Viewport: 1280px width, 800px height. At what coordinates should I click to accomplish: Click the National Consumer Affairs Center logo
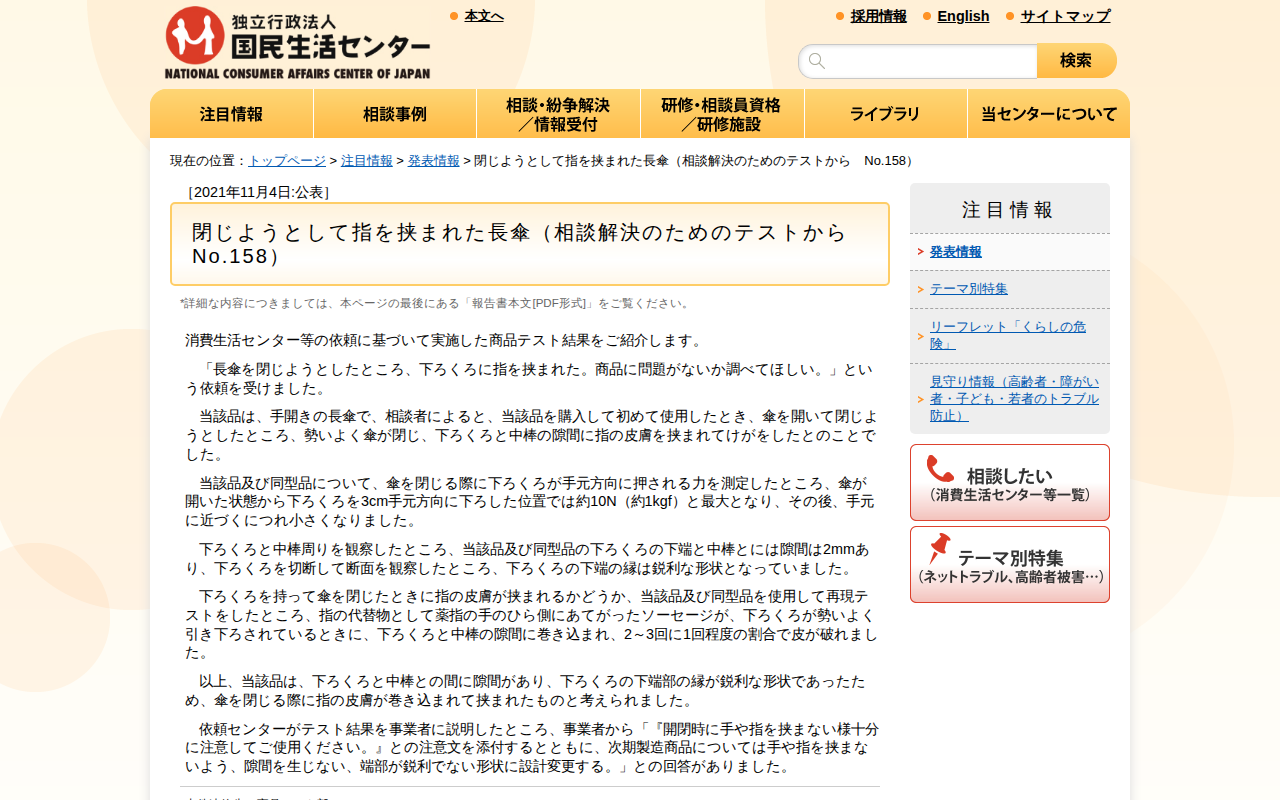(x=298, y=43)
